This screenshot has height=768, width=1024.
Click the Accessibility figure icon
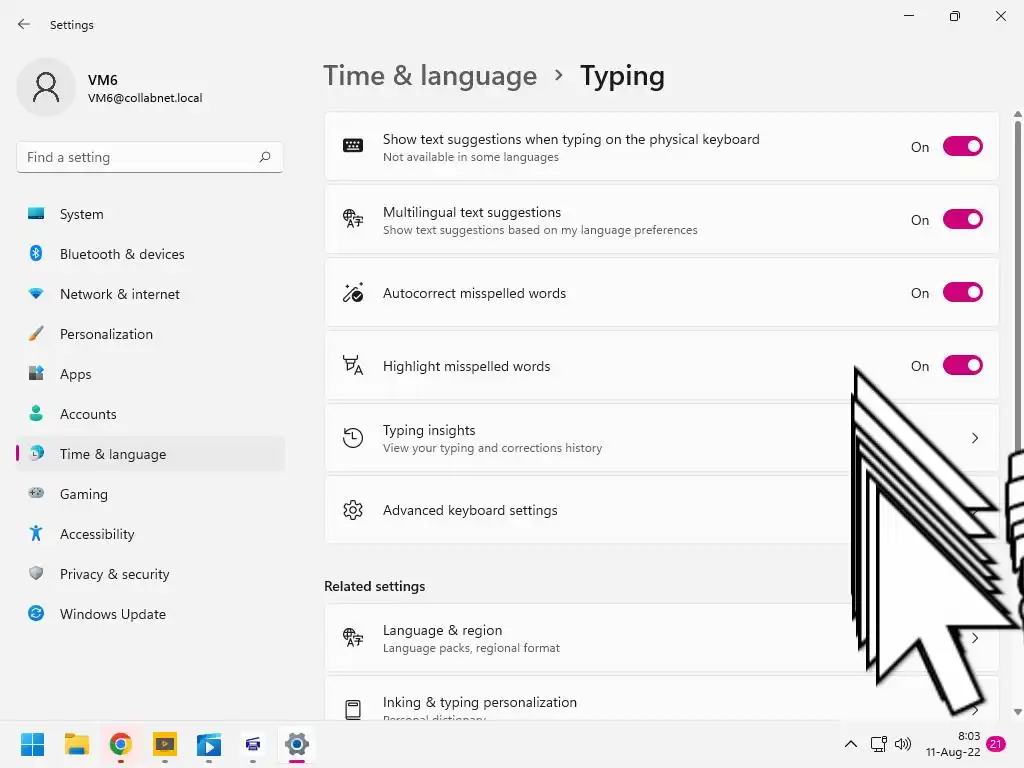36,534
